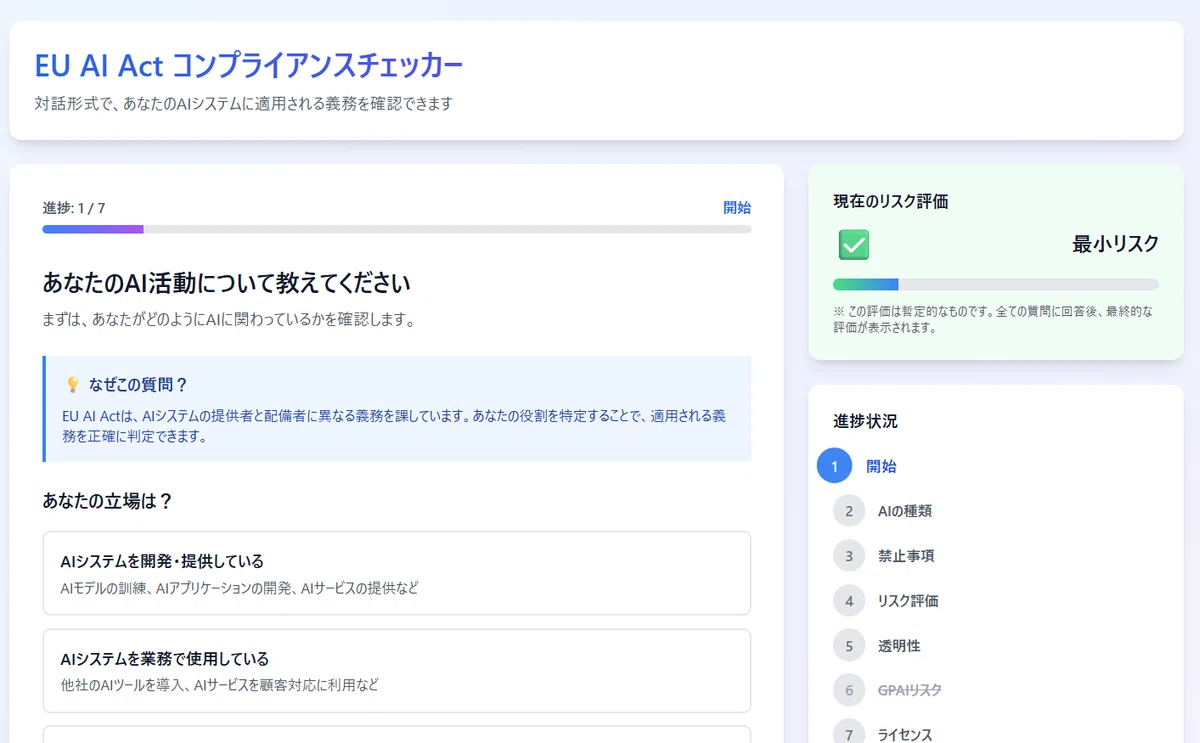Select 'AIシステムを業務で使用している' option
Image resolution: width=1200 pixels, height=743 pixels.
397,671
